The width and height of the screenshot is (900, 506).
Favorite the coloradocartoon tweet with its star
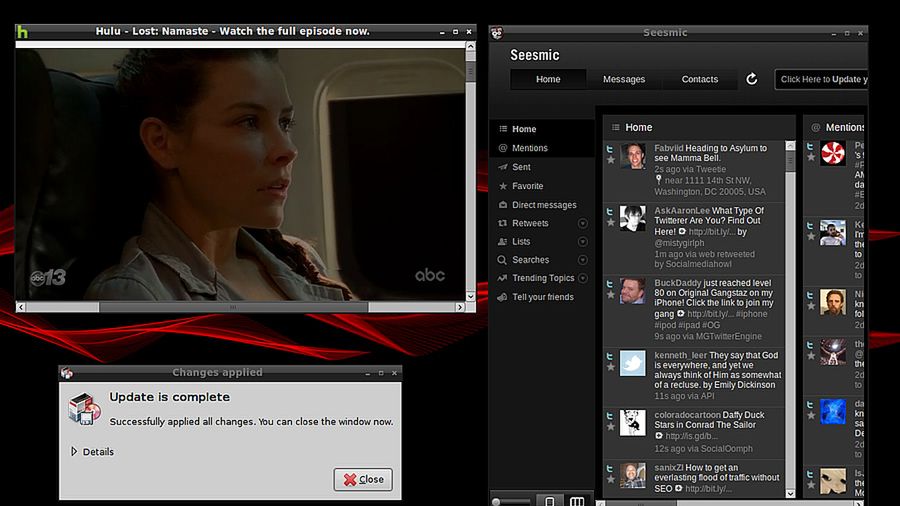point(611,426)
